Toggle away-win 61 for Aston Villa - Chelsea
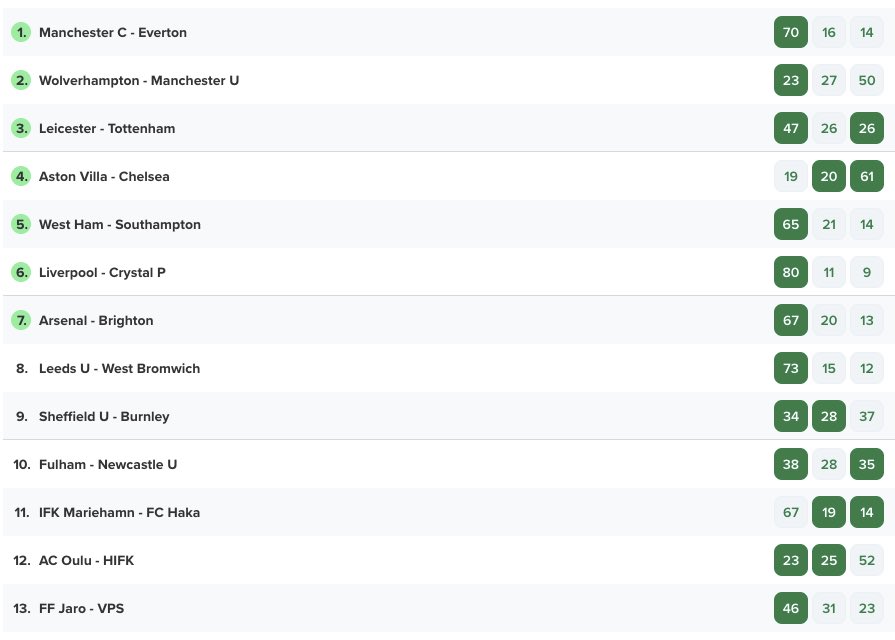 [866, 176]
